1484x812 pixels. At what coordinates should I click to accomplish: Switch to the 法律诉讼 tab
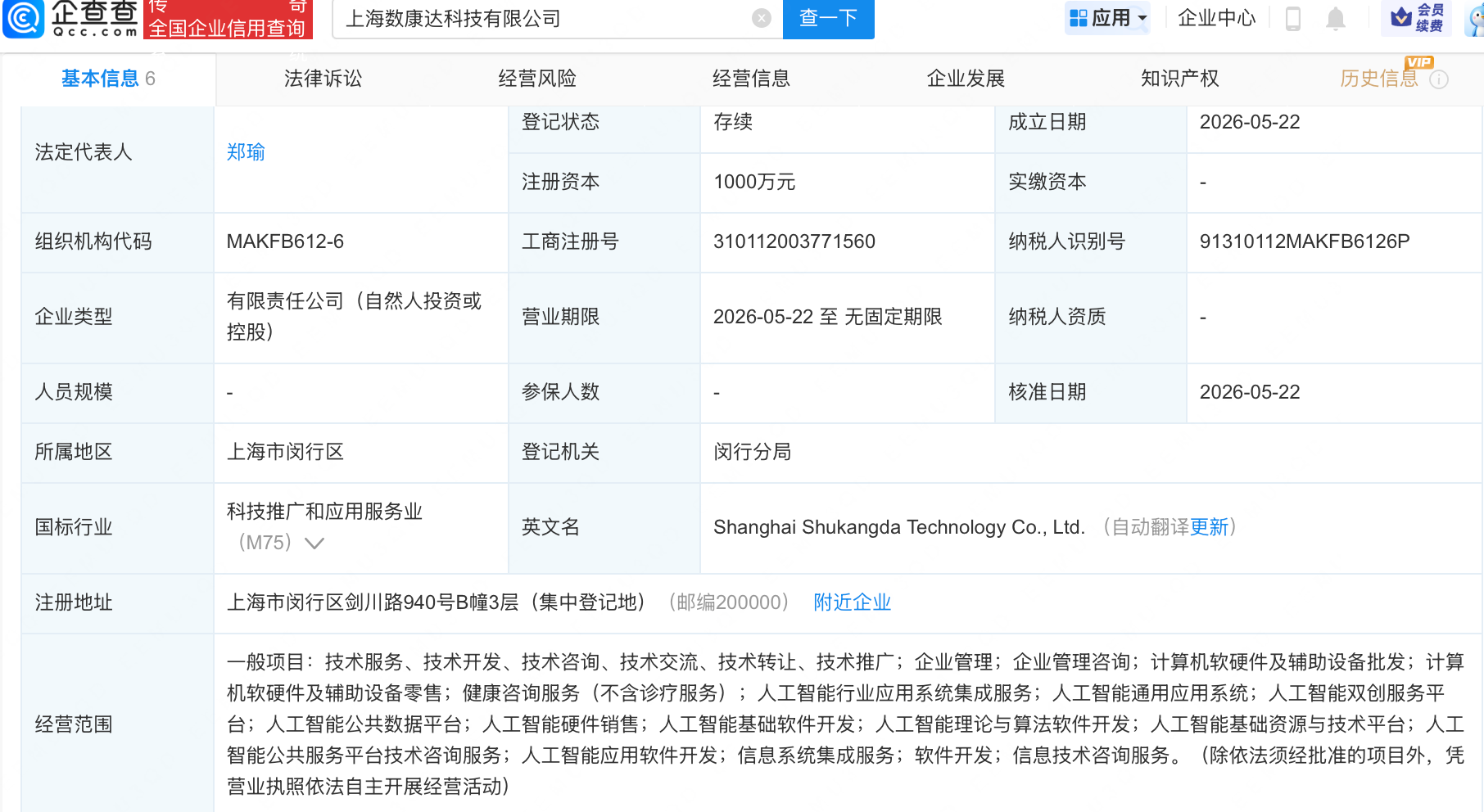pos(323,79)
